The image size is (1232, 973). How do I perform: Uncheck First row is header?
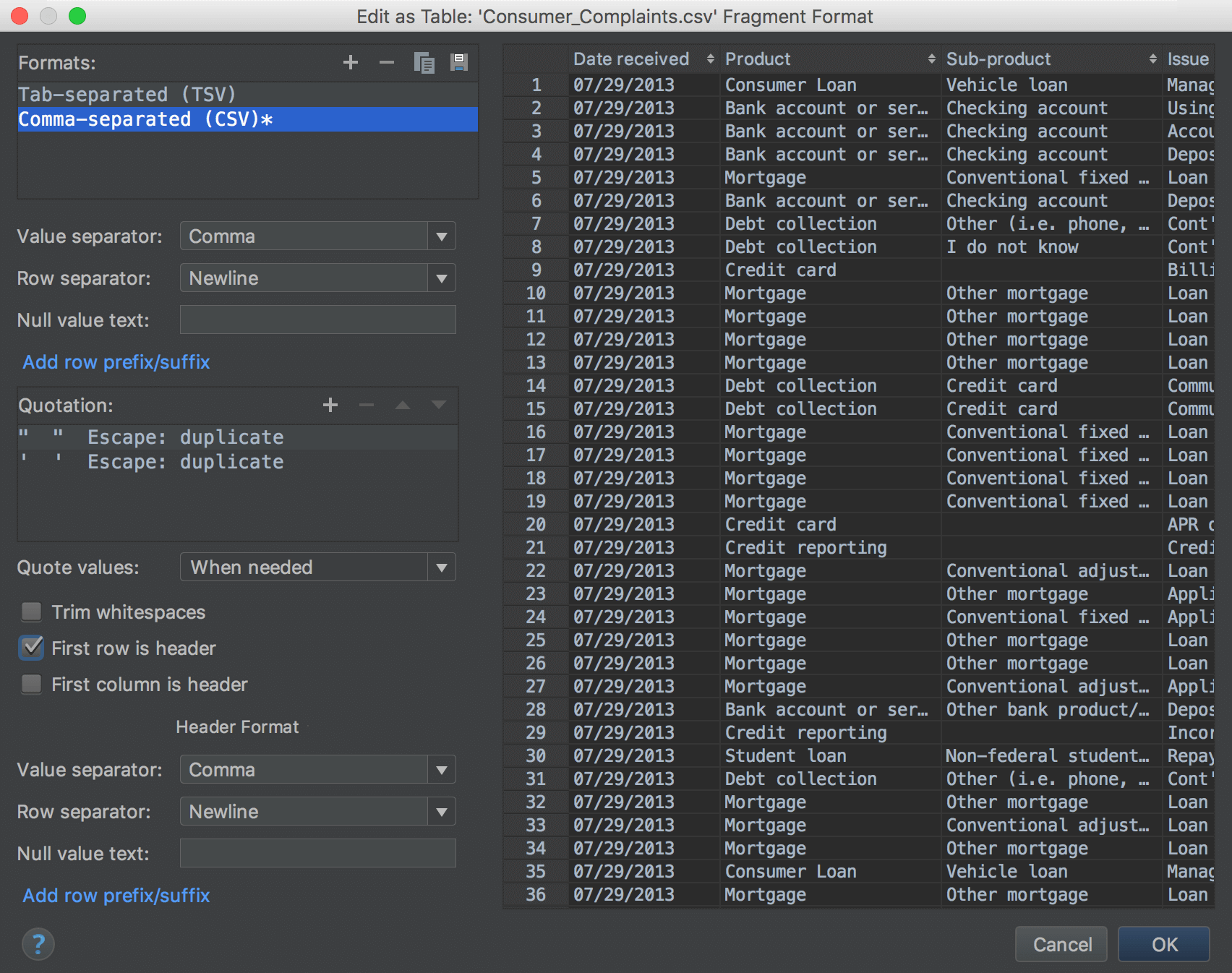coord(32,648)
